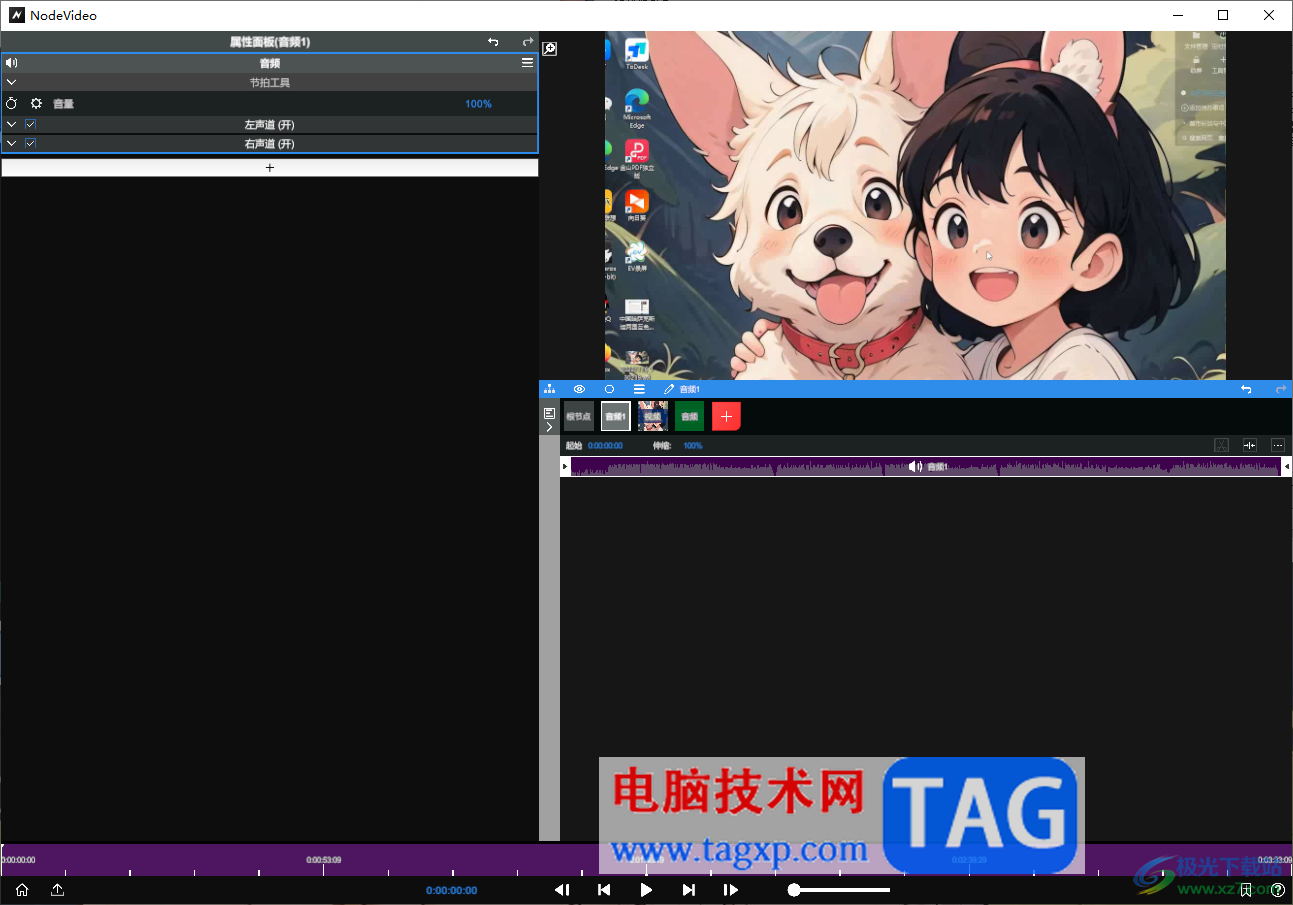Click the 节拍工具 label

[270, 83]
